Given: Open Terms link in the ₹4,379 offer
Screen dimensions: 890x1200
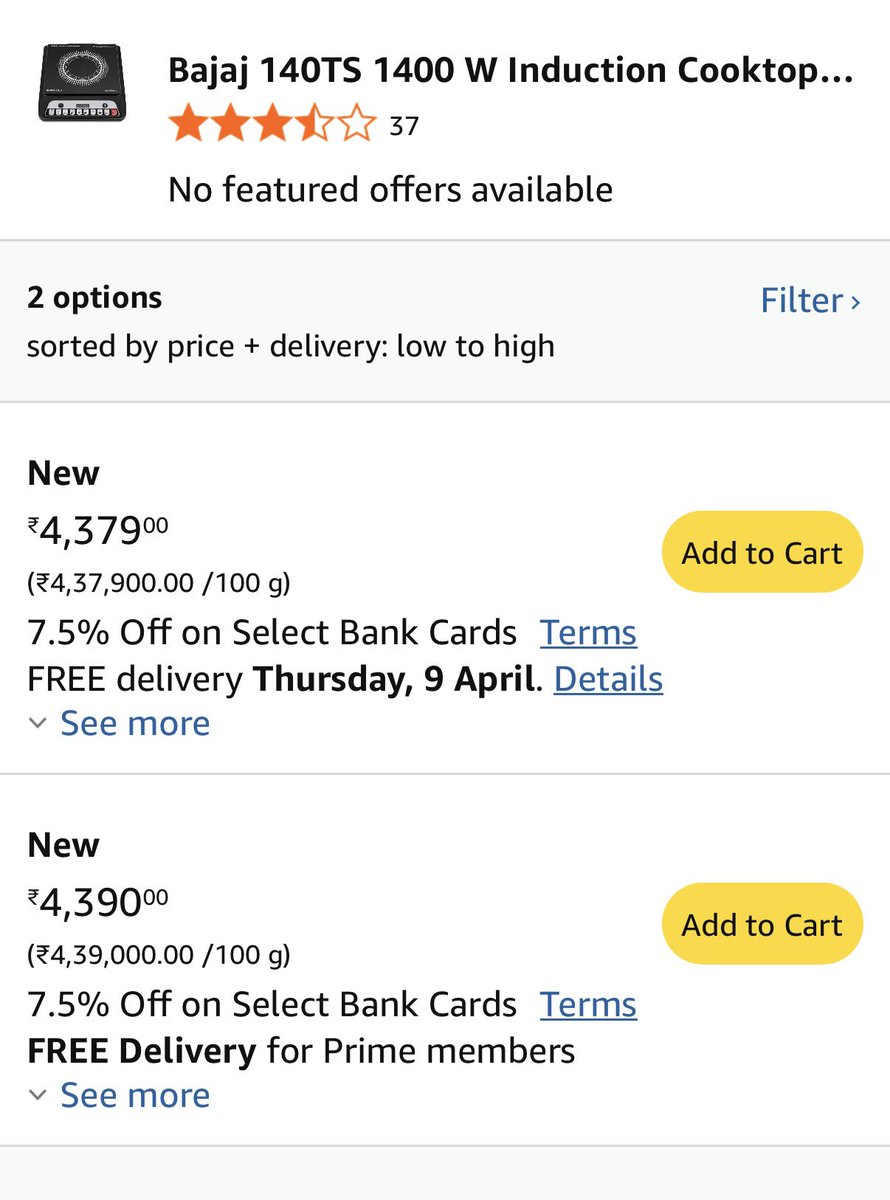Looking at the screenshot, I should (588, 633).
